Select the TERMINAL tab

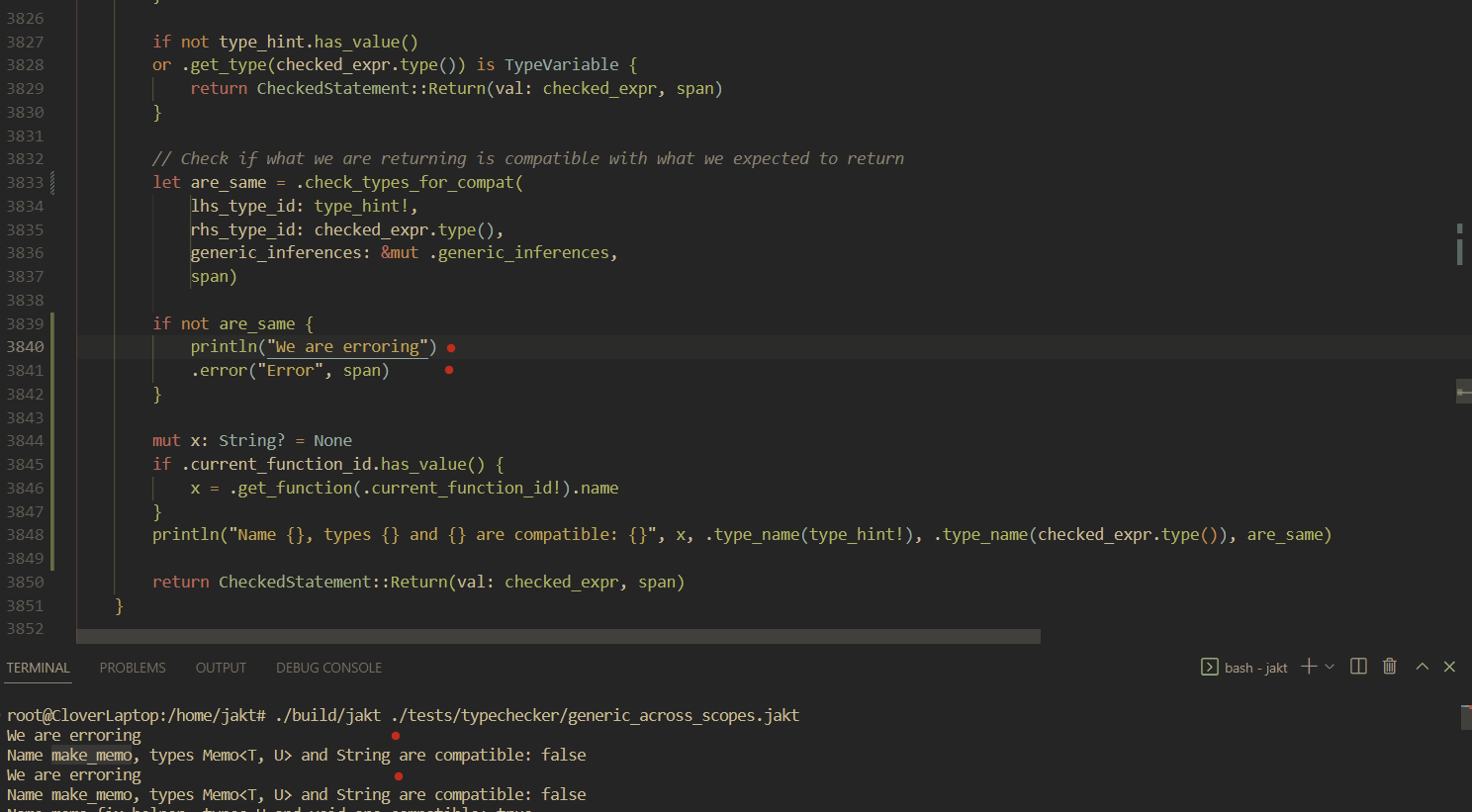tap(38, 668)
